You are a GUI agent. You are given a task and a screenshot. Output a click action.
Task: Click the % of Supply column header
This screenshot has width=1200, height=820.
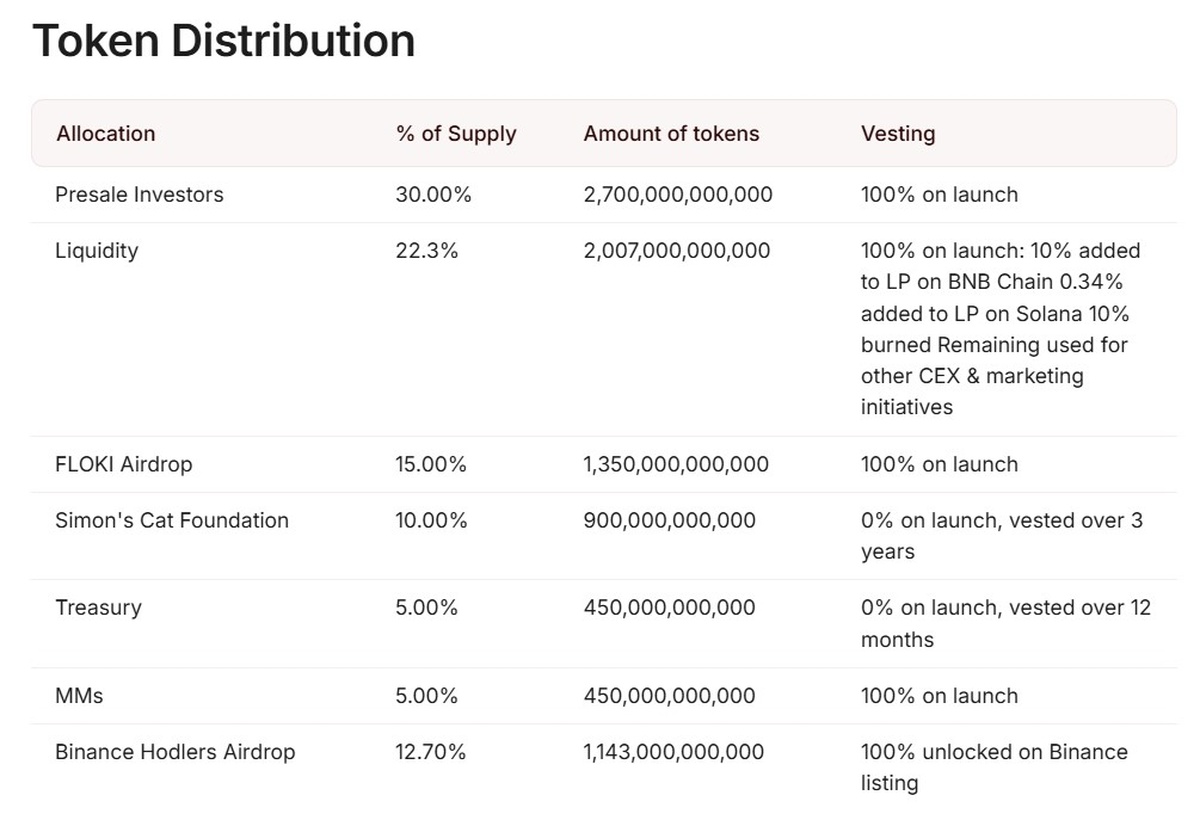(456, 134)
